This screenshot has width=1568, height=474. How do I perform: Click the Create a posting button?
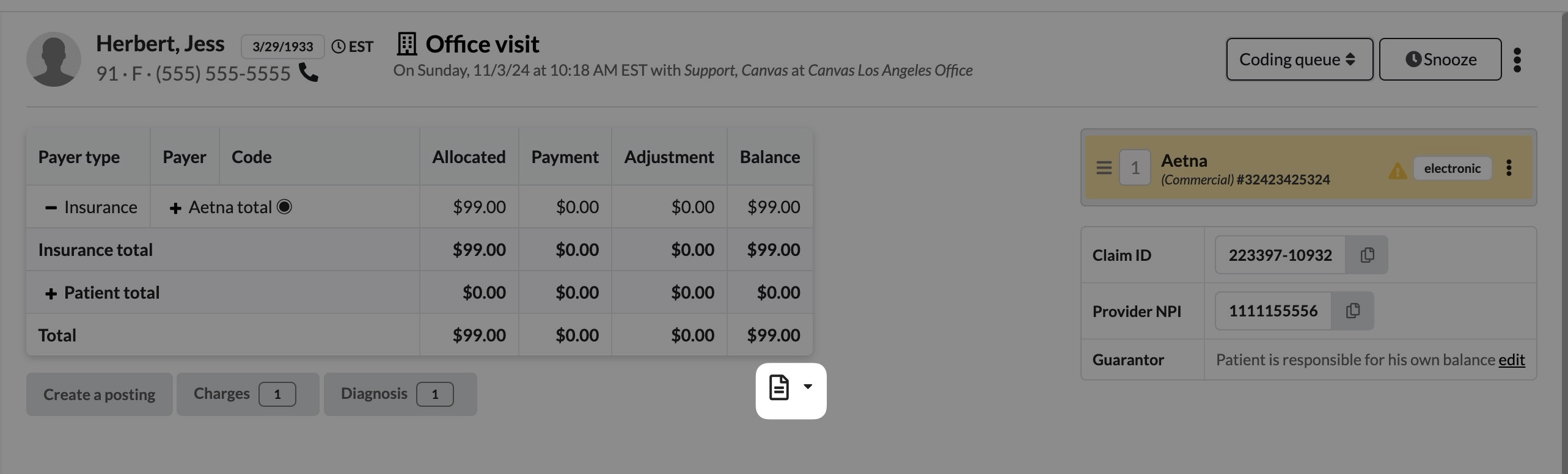[x=99, y=395]
